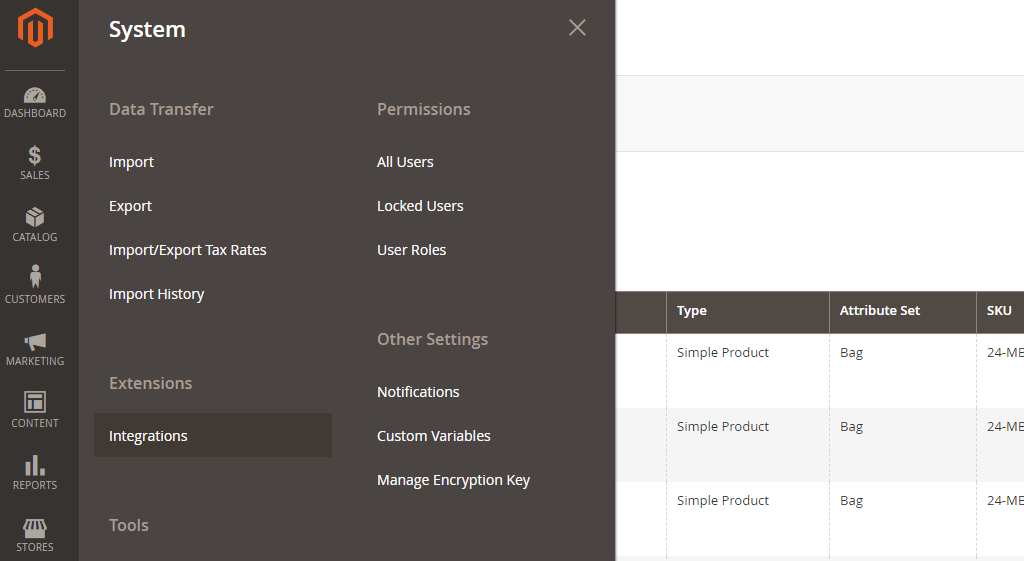The image size is (1024, 561).
Task: Open the Customers person icon
Action: point(35,278)
